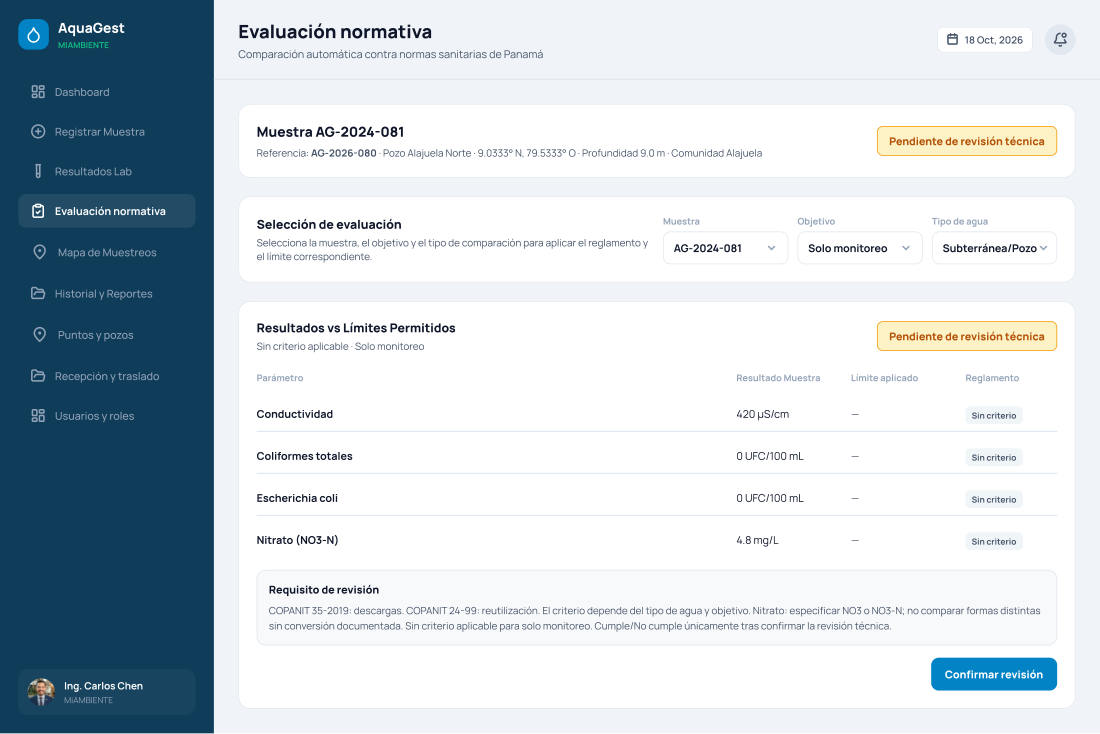Screen dimensions: 1100x734
Task: Click the Selección de evaluación heading
Action: click(329, 225)
